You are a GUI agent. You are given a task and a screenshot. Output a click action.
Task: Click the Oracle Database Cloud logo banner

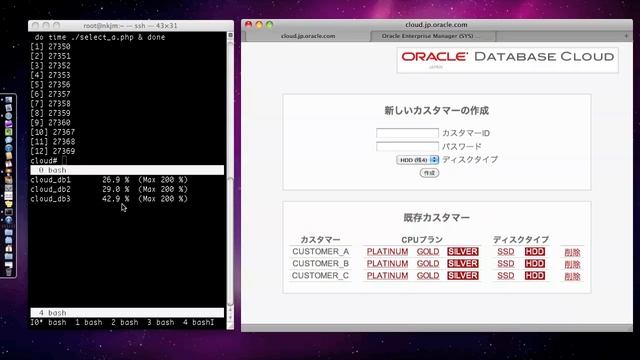[507, 60]
